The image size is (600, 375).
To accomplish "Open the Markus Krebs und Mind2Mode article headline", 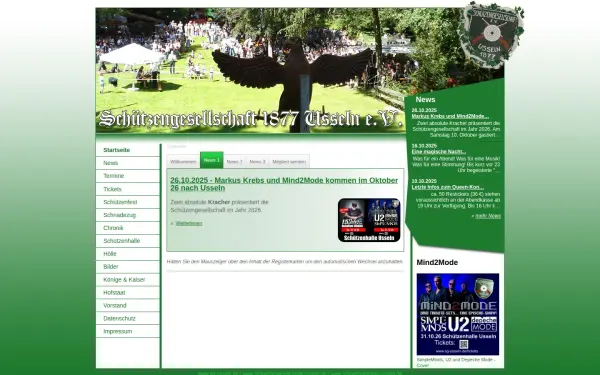I will click(284, 184).
